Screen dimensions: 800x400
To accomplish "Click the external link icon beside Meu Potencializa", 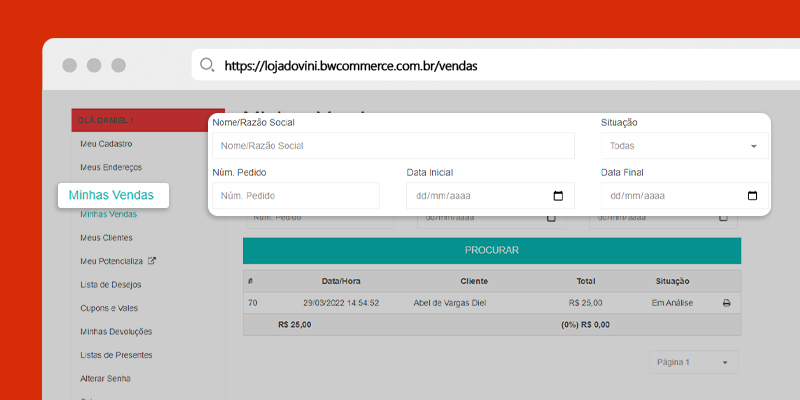I will click(x=152, y=261).
